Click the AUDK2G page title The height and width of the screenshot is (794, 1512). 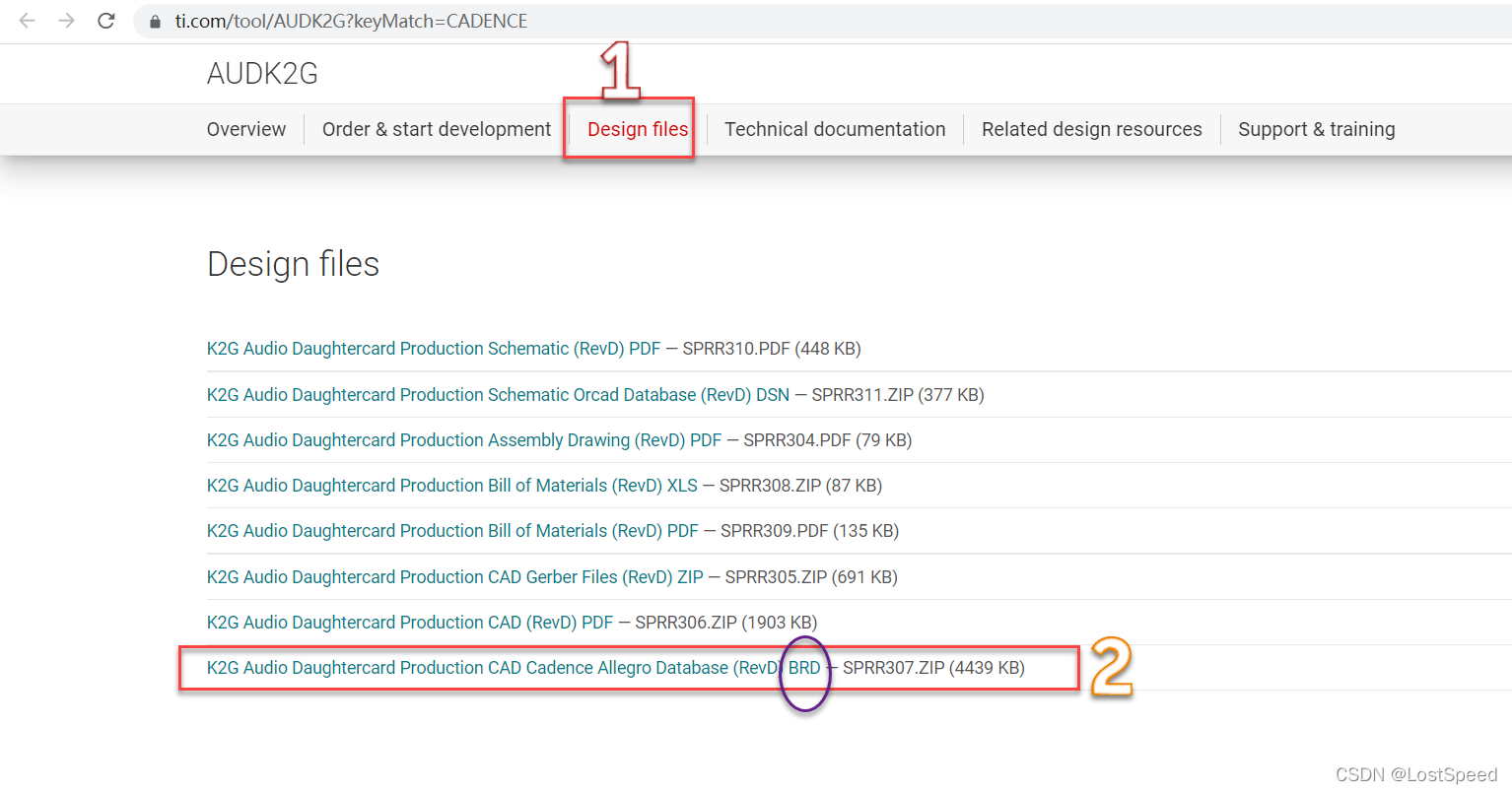coord(262,74)
